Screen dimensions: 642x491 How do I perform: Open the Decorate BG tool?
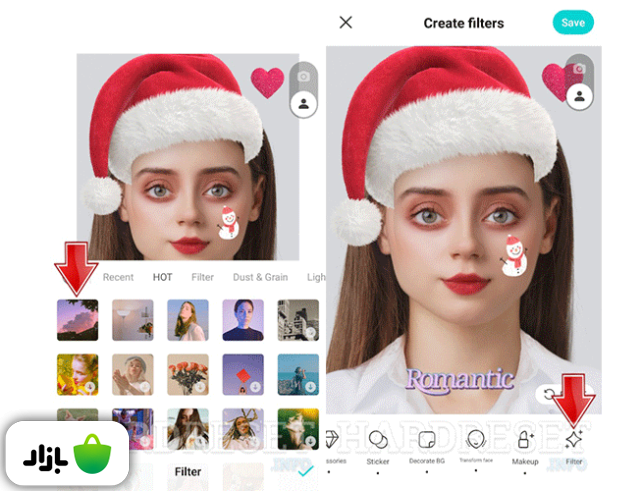(427, 440)
